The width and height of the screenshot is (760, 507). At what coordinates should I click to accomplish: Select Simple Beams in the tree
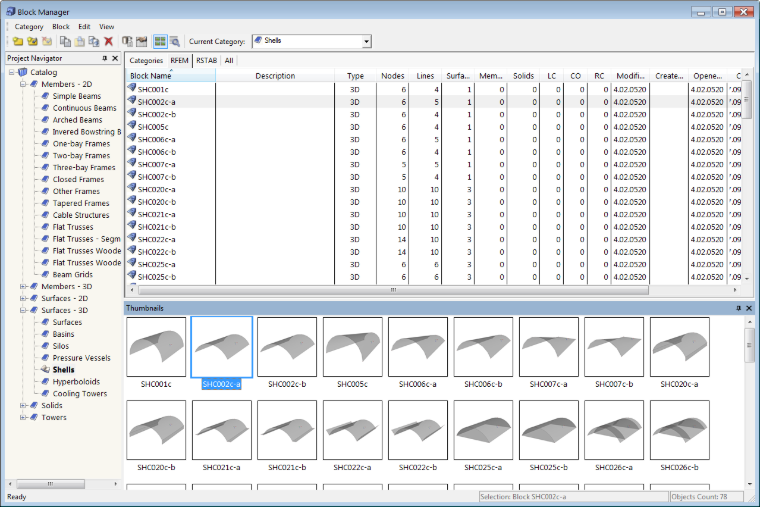click(x=77, y=96)
